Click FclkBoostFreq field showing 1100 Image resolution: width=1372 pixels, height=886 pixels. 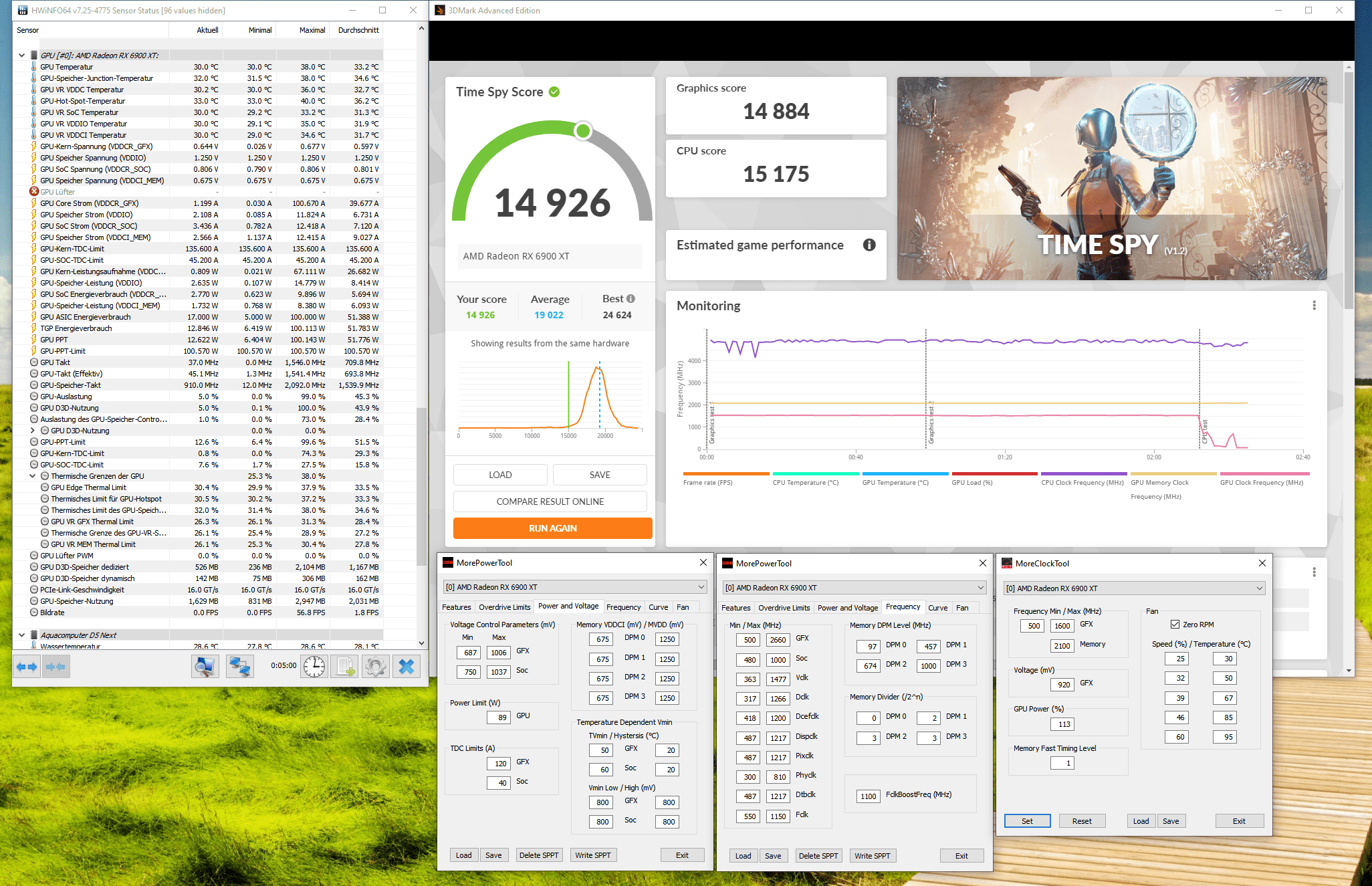click(869, 796)
